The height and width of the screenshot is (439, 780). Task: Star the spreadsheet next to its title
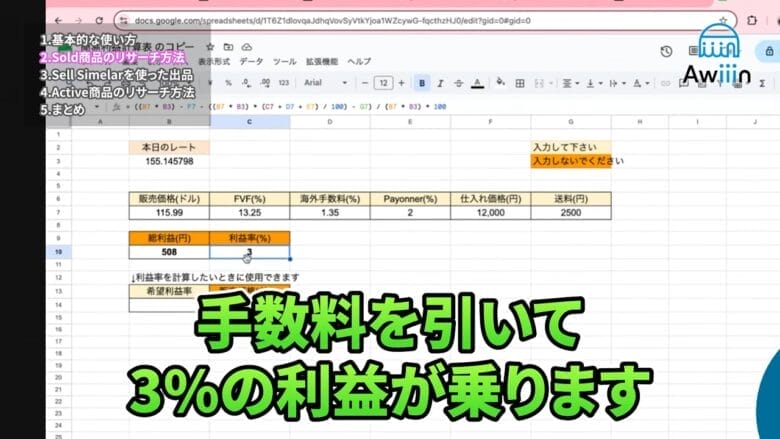tap(210, 47)
